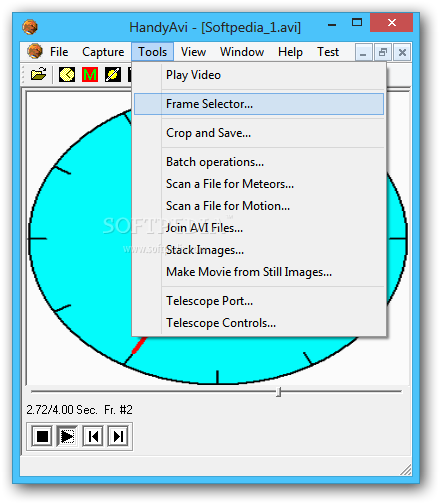
Task: Click the window resize grip corner
Action: point(405,469)
